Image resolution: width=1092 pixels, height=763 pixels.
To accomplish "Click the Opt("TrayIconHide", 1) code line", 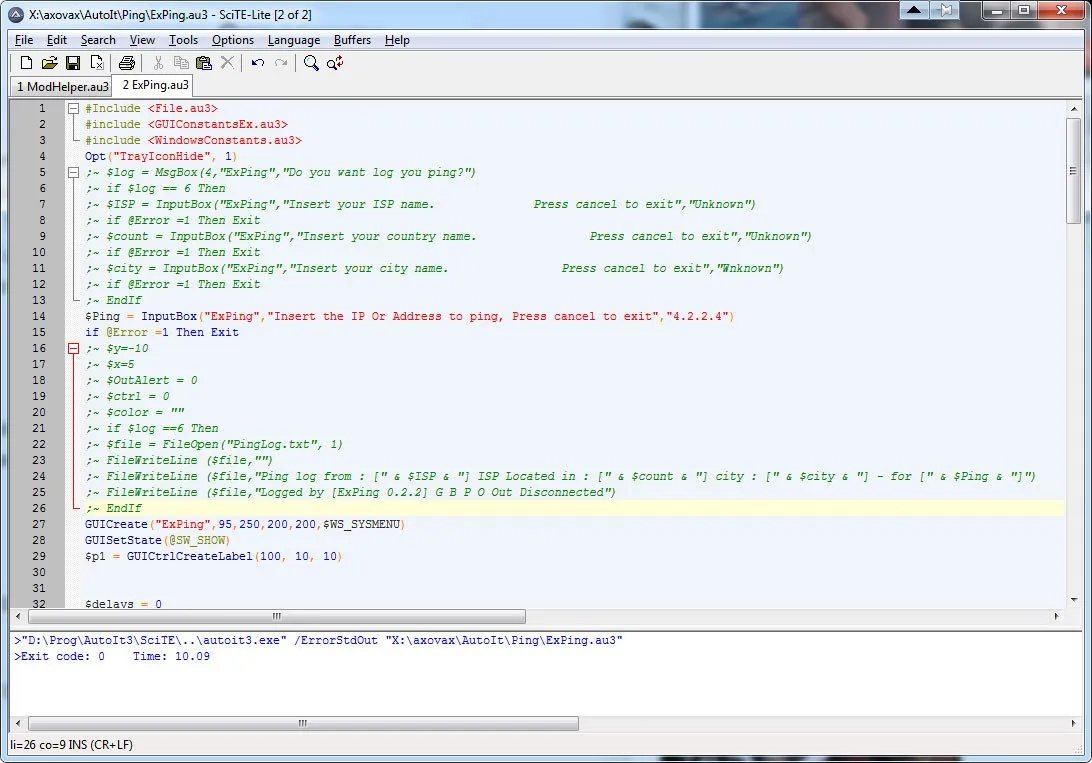I will [161, 157].
